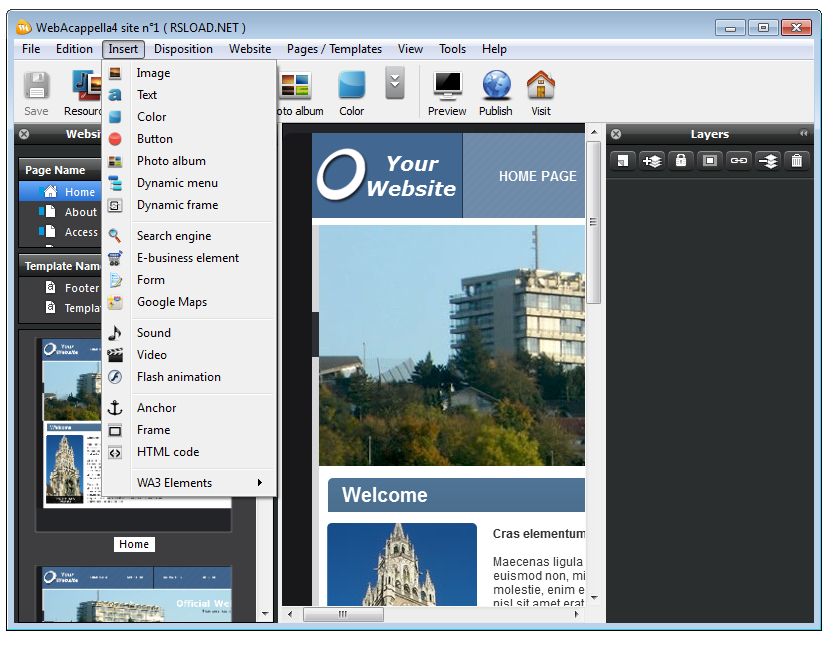Select the Access page row
The width and height of the screenshot is (838, 651).
click(x=60, y=232)
